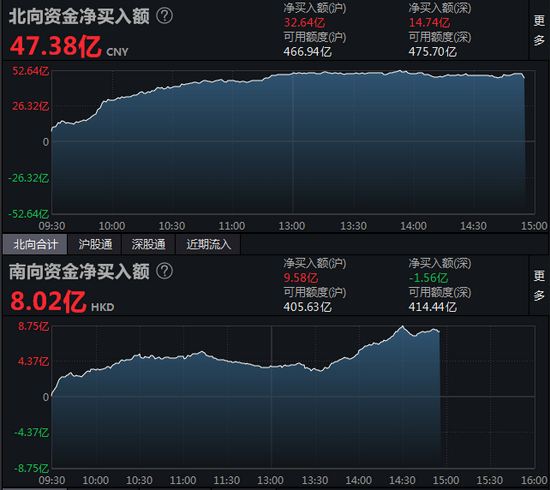This screenshot has width=550, height=490.
Task: Open the 近期流入 tab
Action: point(208,244)
